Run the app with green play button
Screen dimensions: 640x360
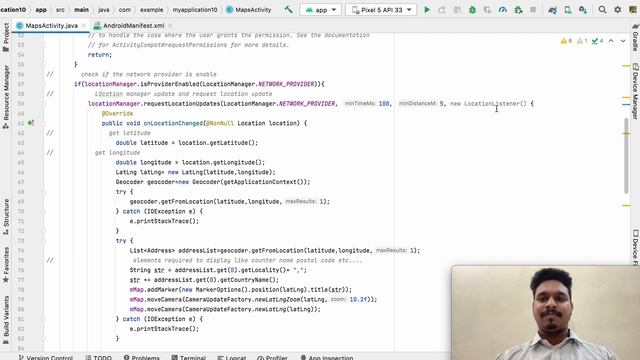(x=427, y=9)
